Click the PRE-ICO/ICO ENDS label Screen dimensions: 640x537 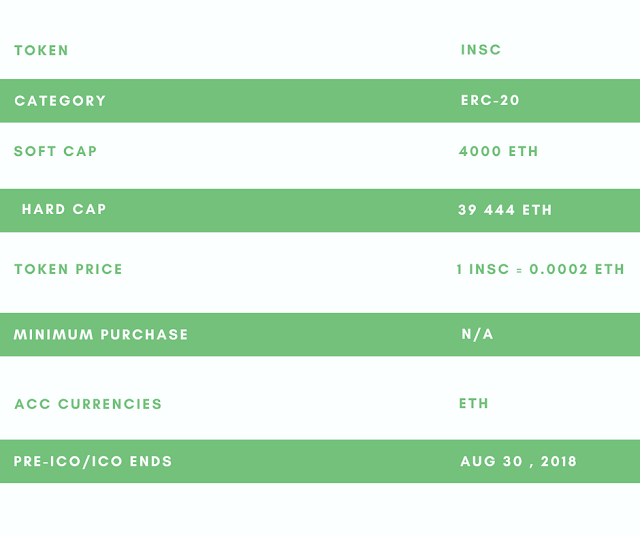pyautogui.click(x=93, y=462)
